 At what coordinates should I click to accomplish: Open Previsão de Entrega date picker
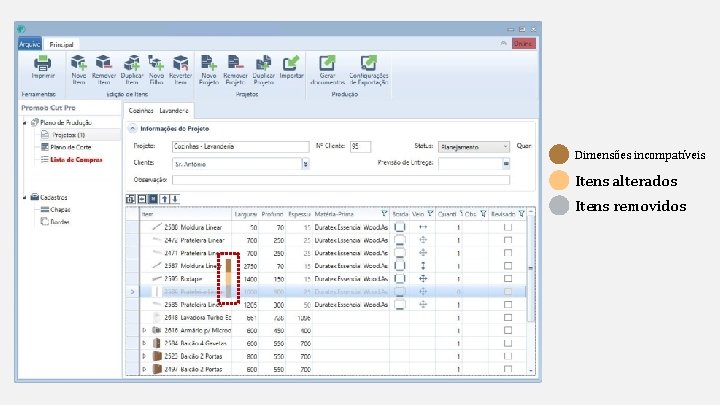pos(506,163)
